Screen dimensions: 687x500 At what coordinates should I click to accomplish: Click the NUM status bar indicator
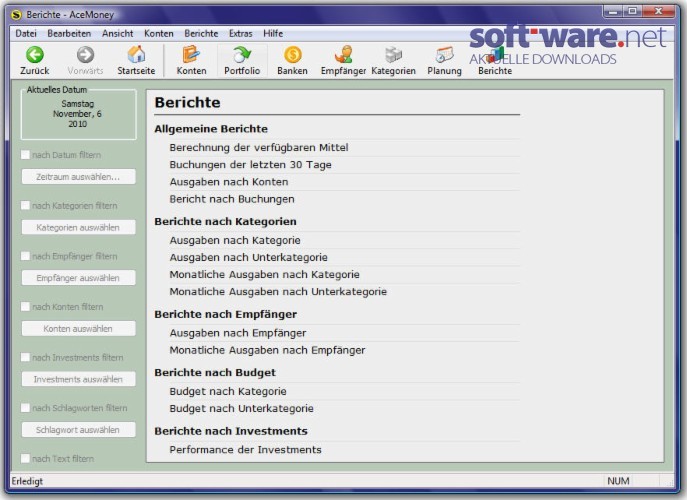618,481
